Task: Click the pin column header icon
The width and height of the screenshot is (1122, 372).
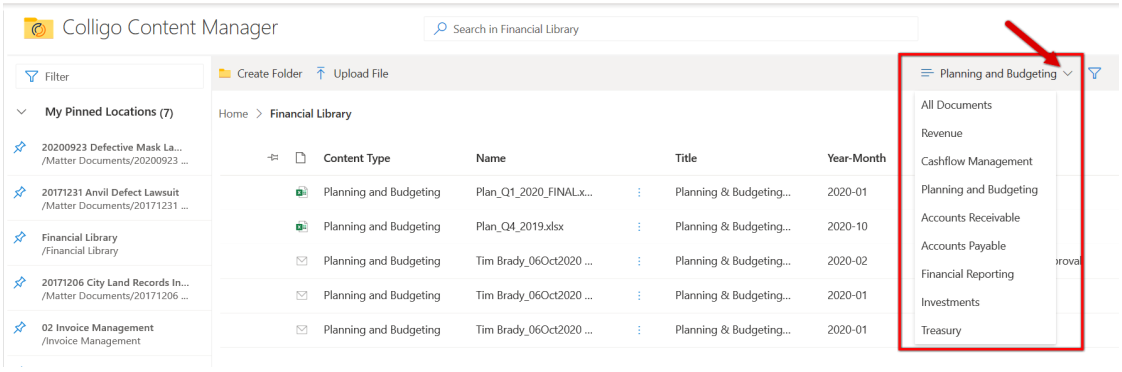Action: (x=273, y=158)
